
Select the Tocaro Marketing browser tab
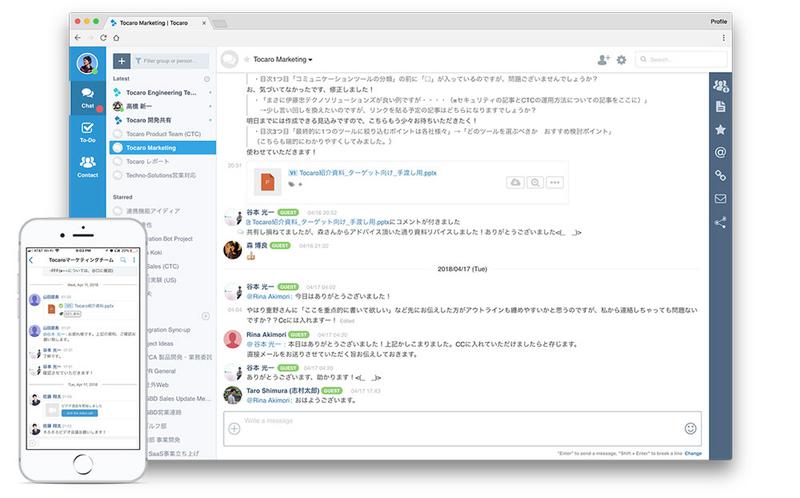coord(157,23)
